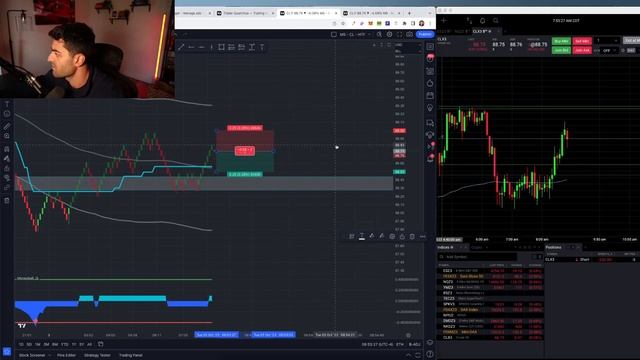Viewport: 640px width, 360px height.
Task: Toggle the ETH session button
Action: [x=399, y=344]
